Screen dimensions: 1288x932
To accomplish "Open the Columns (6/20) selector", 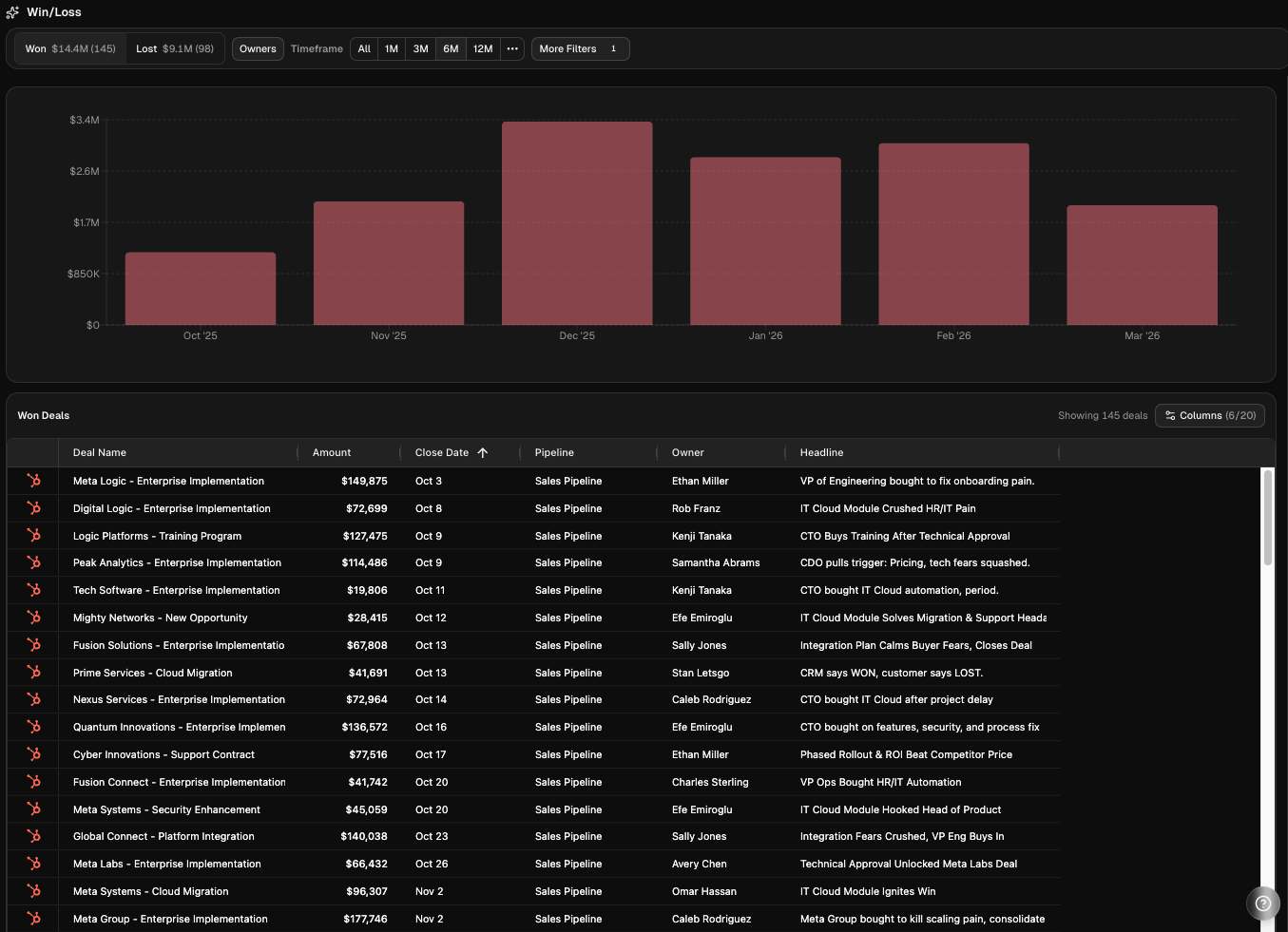I will tap(1209, 415).
